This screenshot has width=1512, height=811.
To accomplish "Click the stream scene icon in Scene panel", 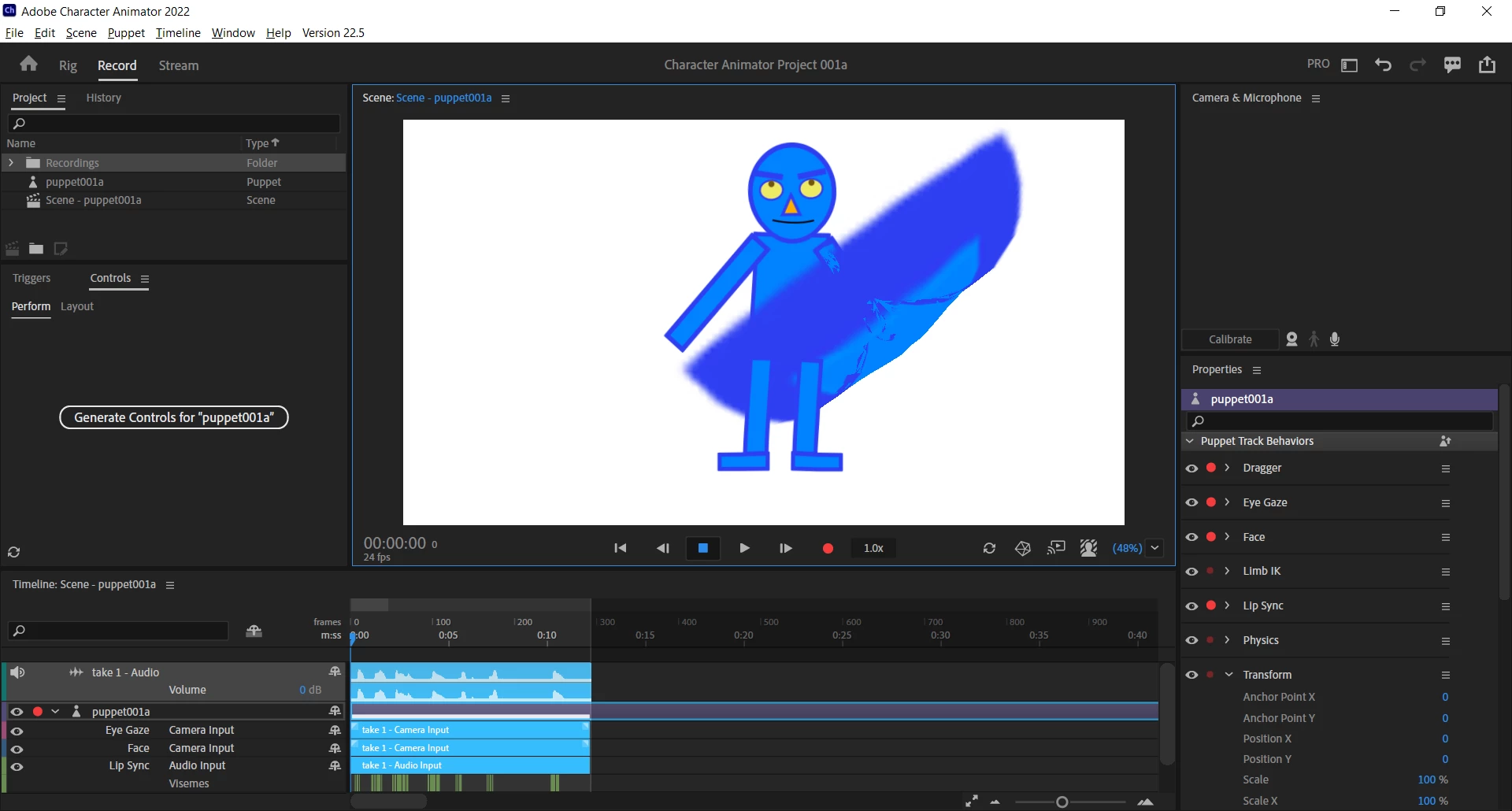I will (1056, 548).
